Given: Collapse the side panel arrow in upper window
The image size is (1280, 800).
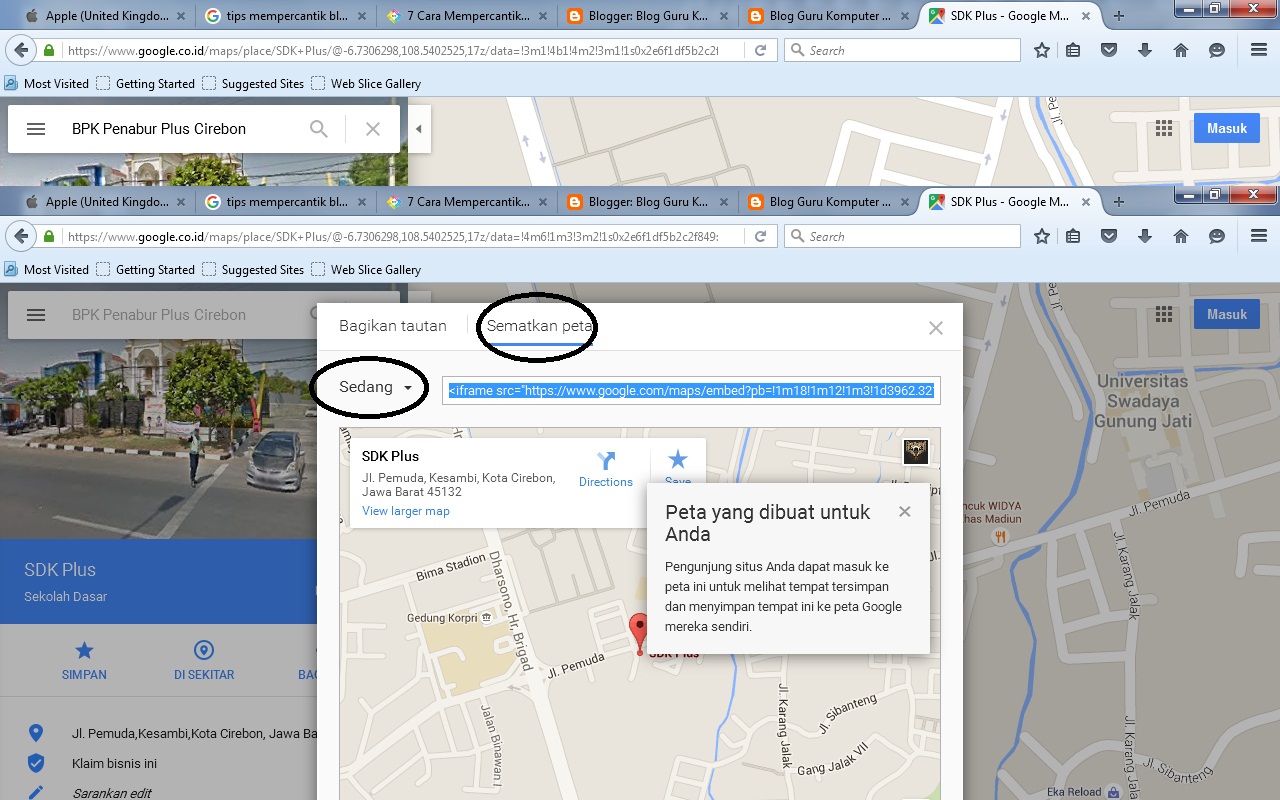Looking at the screenshot, I should (419, 129).
